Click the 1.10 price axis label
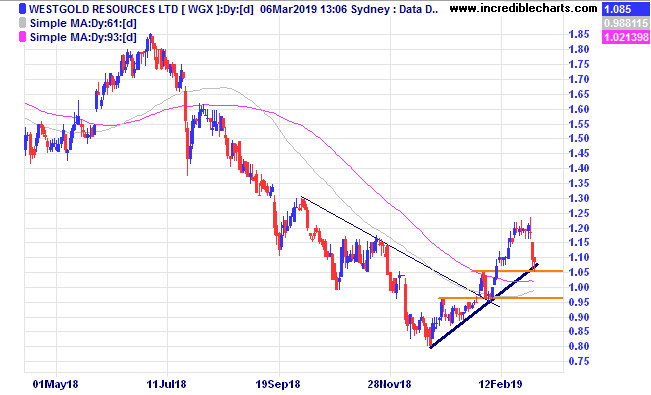Viewport: 651px width, 395px height. click(x=579, y=257)
